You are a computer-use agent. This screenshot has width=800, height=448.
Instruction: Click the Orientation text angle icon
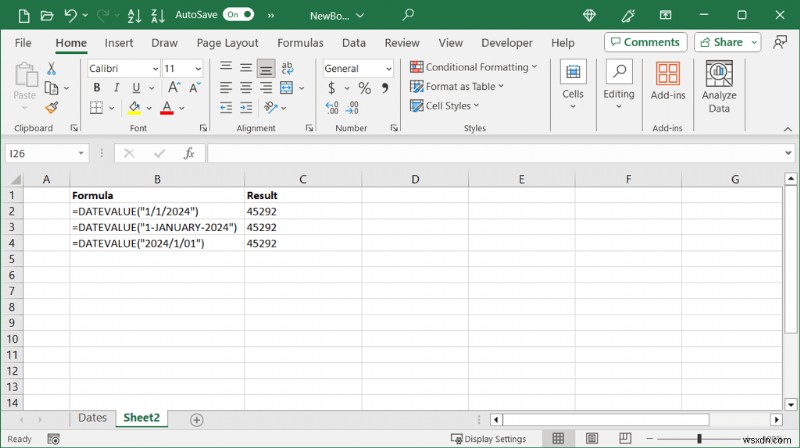pyautogui.click(x=270, y=107)
